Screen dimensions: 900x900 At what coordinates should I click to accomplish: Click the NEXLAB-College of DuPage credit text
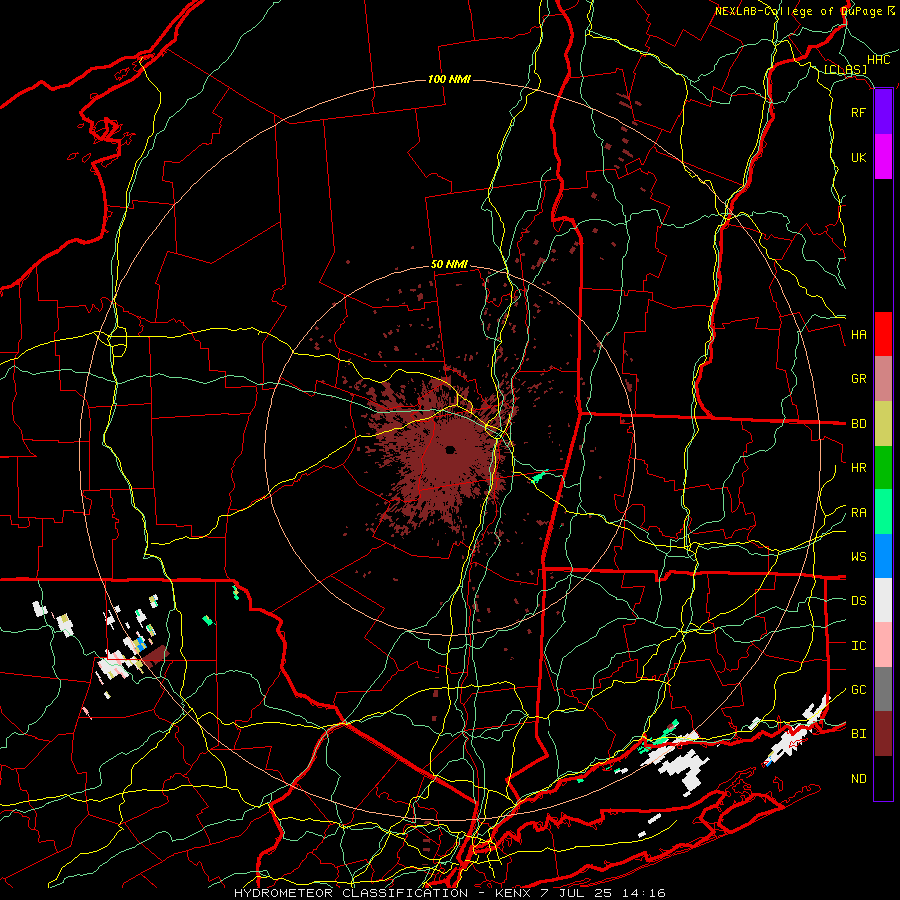pos(804,11)
